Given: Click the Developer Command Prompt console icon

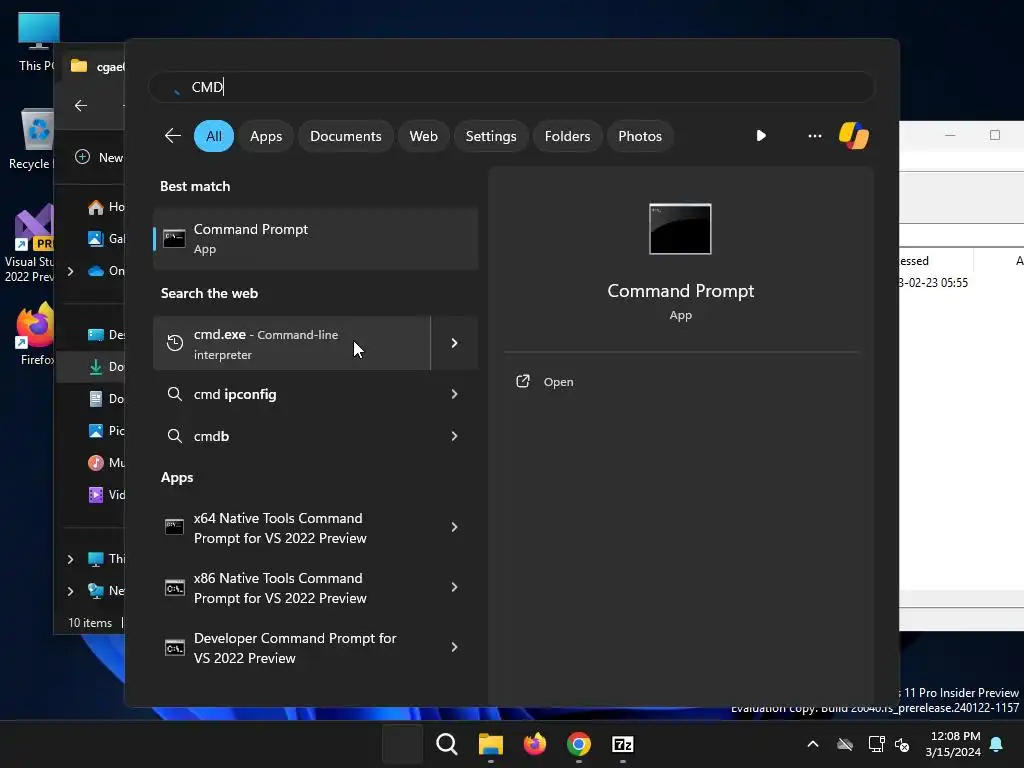Looking at the screenshot, I should click(x=174, y=648).
